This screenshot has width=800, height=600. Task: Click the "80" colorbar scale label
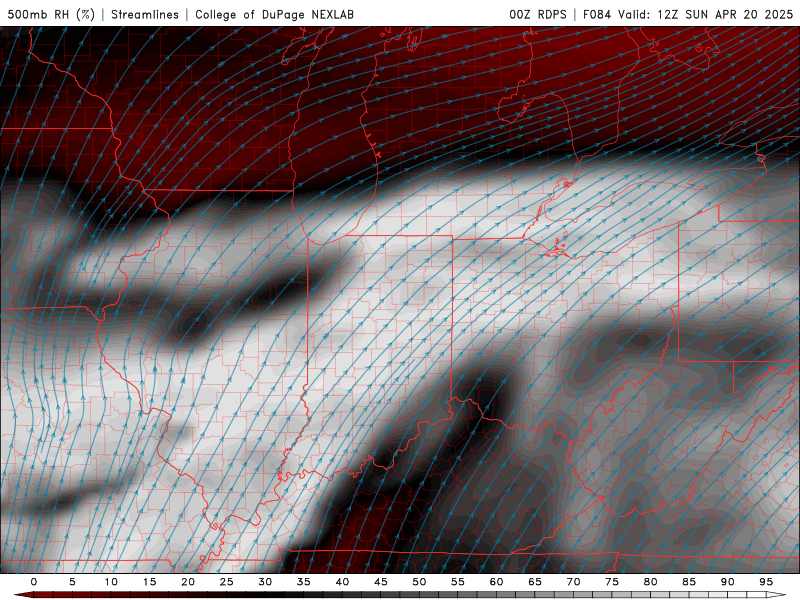[651, 582]
